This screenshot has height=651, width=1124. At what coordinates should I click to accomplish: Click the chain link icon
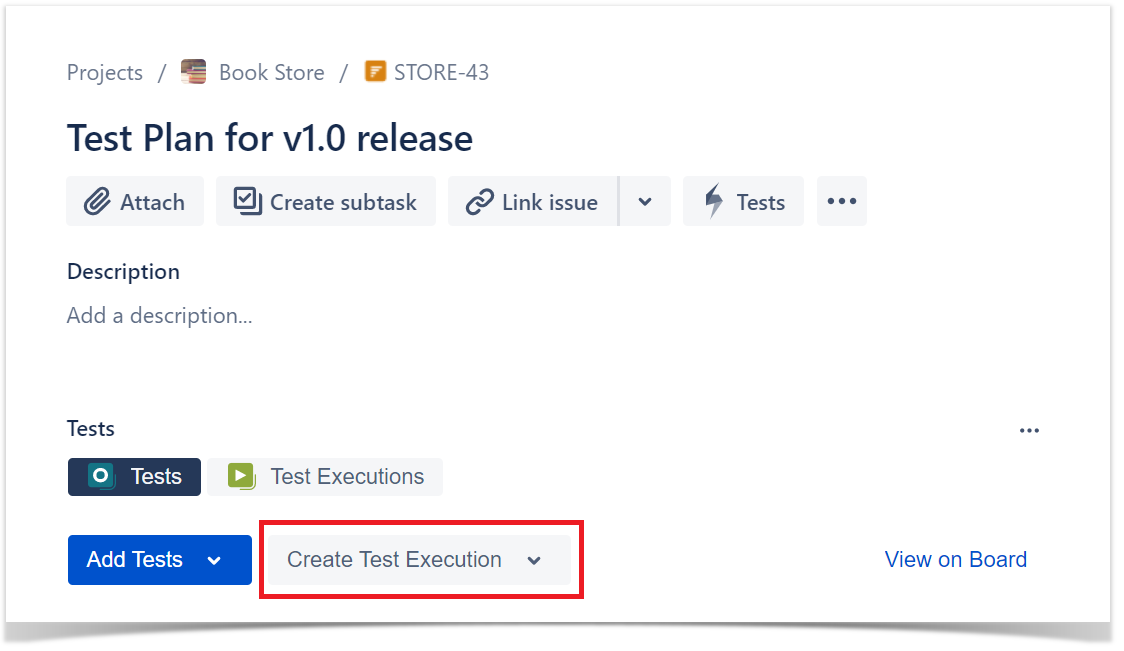pos(480,202)
